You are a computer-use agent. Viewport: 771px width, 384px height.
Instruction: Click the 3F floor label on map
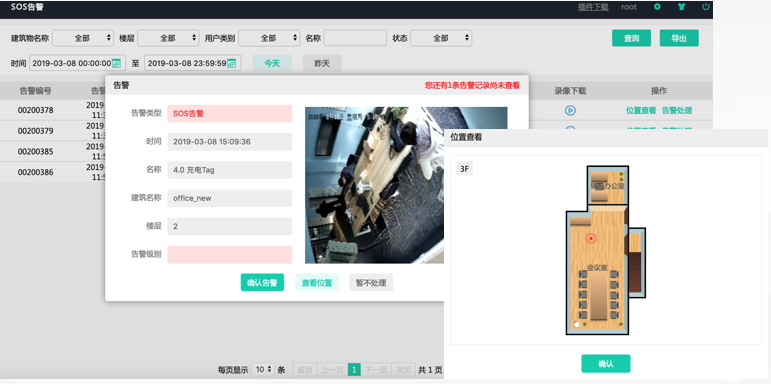[x=464, y=169]
